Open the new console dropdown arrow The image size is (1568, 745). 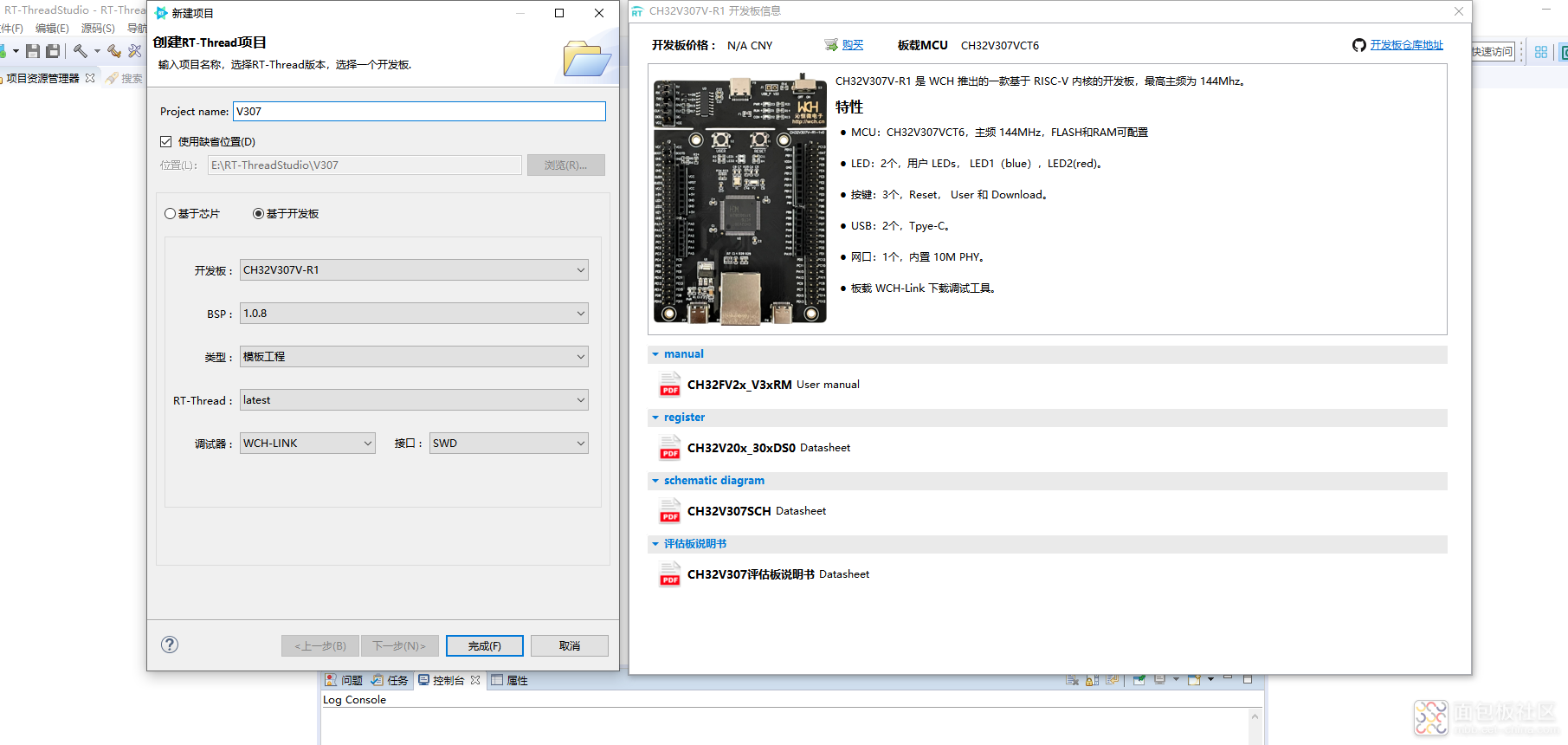[1210, 679]
